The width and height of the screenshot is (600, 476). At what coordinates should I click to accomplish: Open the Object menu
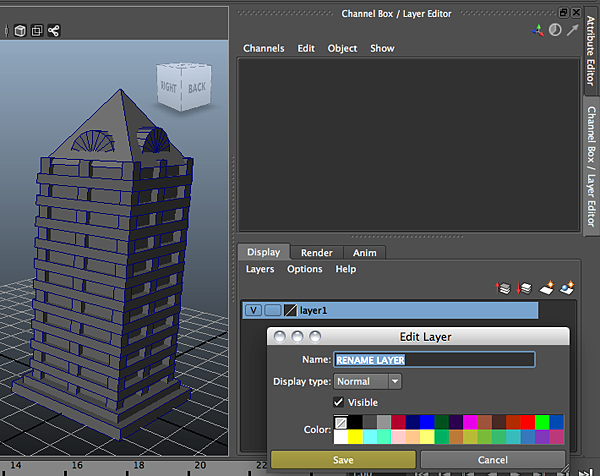point(342,49)
